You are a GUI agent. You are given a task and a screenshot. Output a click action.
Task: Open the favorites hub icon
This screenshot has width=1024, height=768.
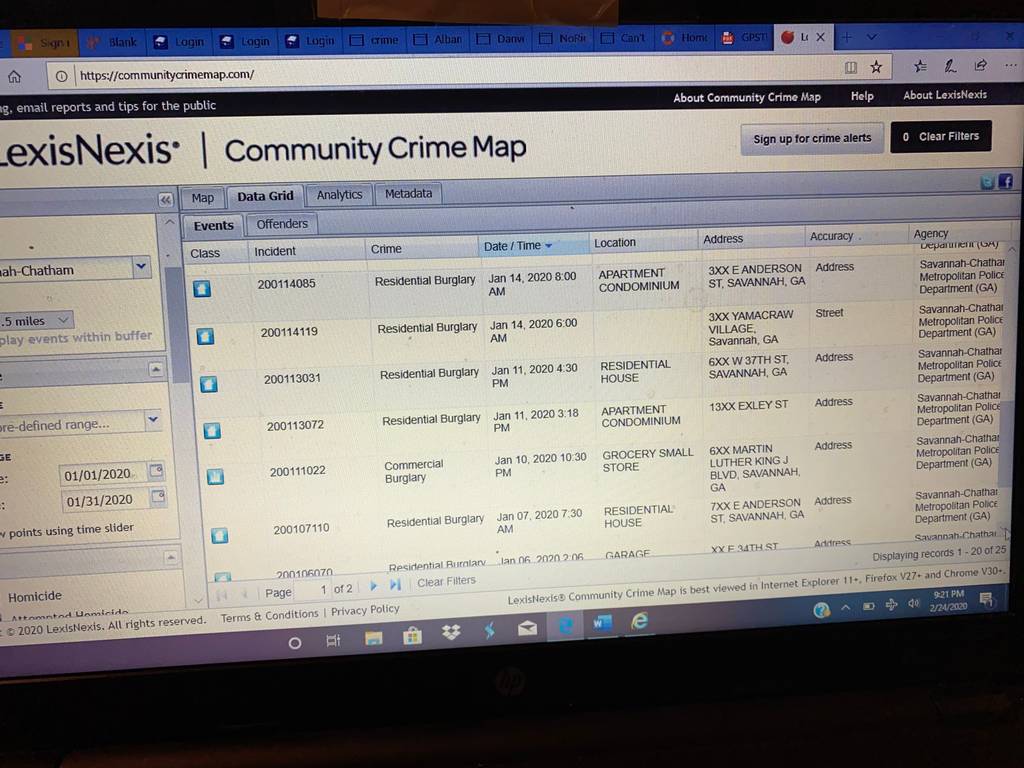(x=920, y=66)
